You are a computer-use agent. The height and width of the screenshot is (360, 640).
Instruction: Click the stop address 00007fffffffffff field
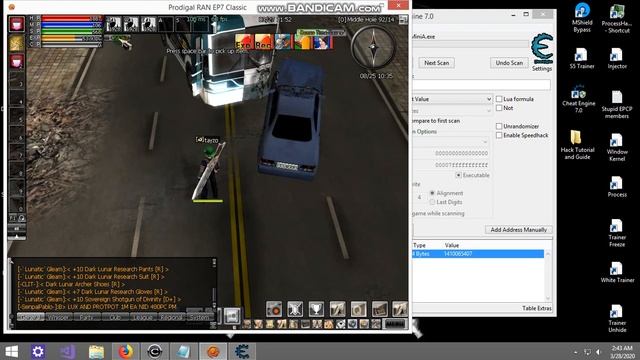click(452, 165)
